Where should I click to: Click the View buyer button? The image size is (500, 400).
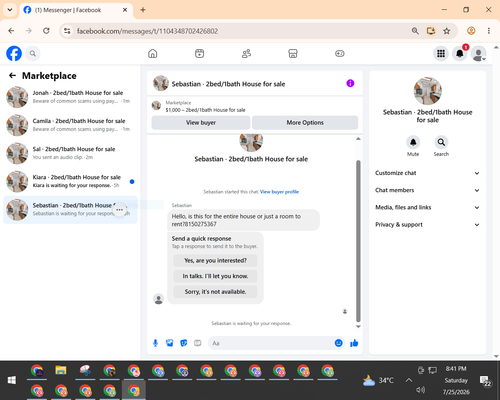point(201,123)
